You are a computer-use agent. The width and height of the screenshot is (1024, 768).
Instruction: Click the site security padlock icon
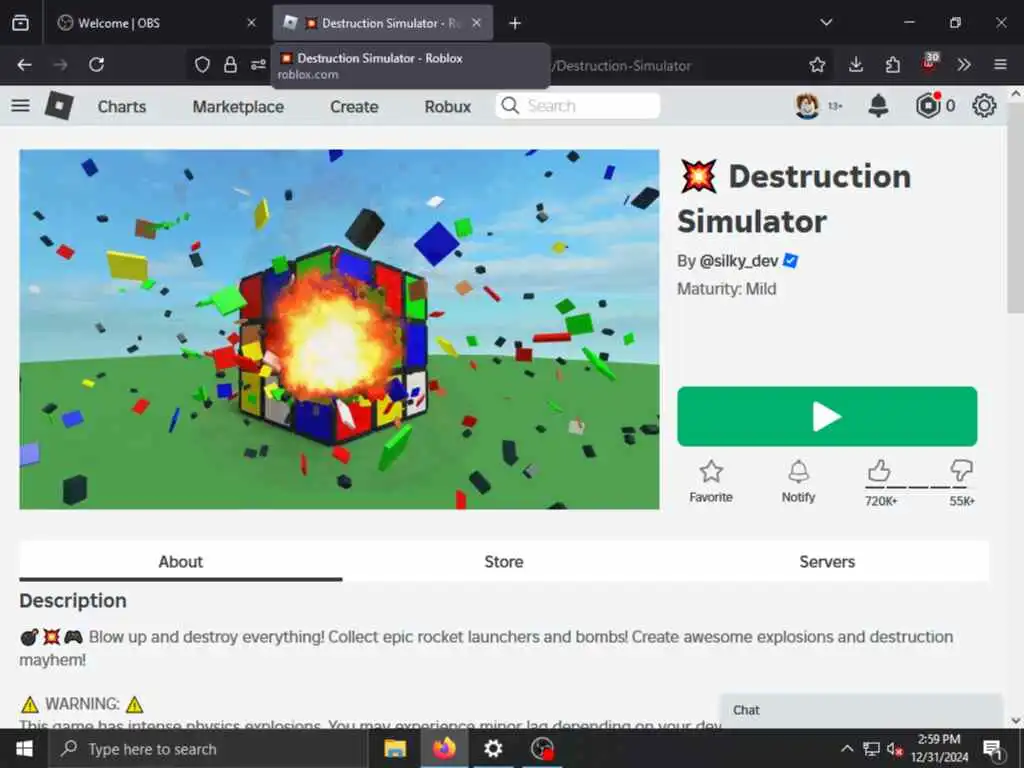pyautogui.click(x=230, y=65)
